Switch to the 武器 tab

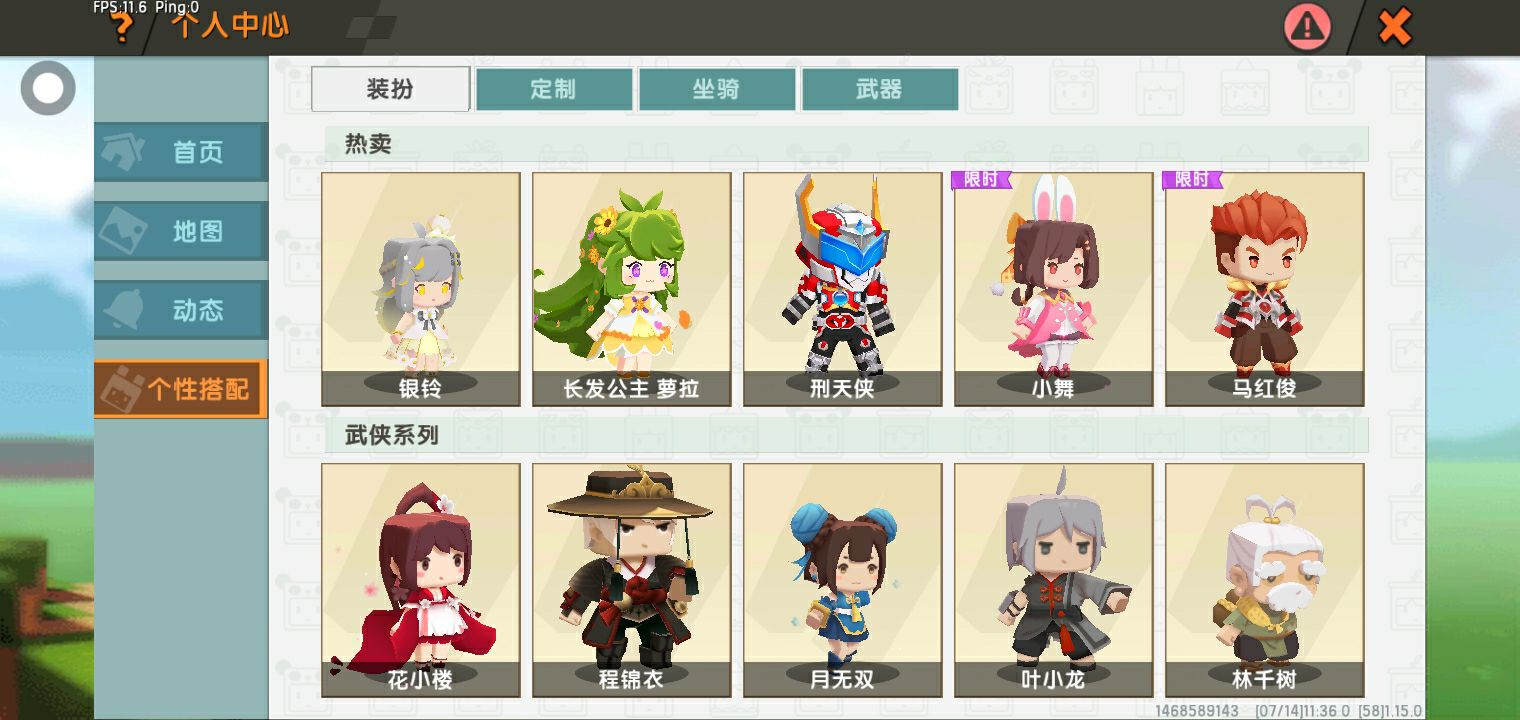click(x=879, y=89)
